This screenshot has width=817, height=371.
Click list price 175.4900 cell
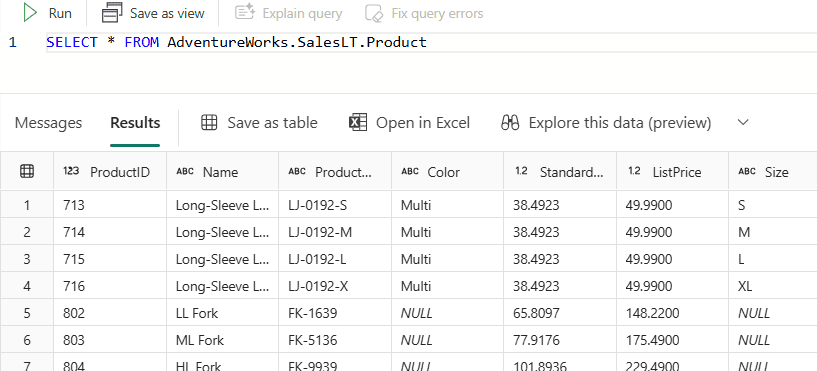(673, 340)
